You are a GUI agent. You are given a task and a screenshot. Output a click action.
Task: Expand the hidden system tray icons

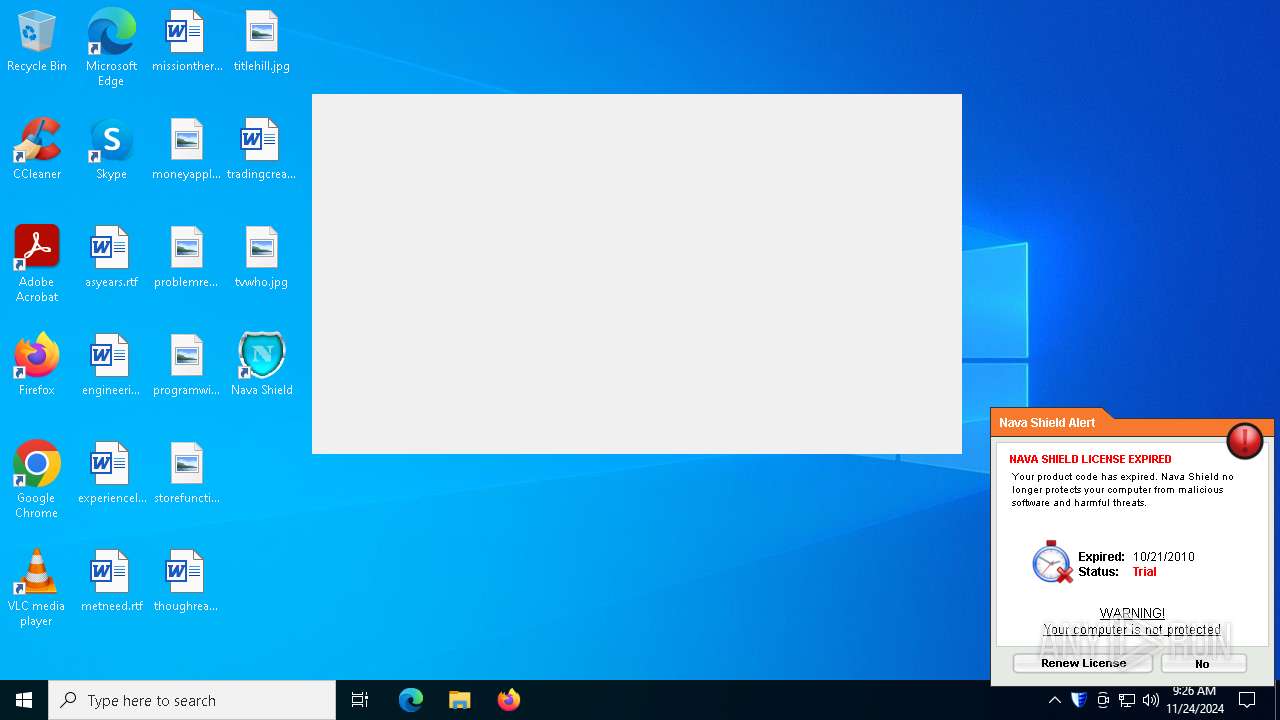(x=1054, y=700)
